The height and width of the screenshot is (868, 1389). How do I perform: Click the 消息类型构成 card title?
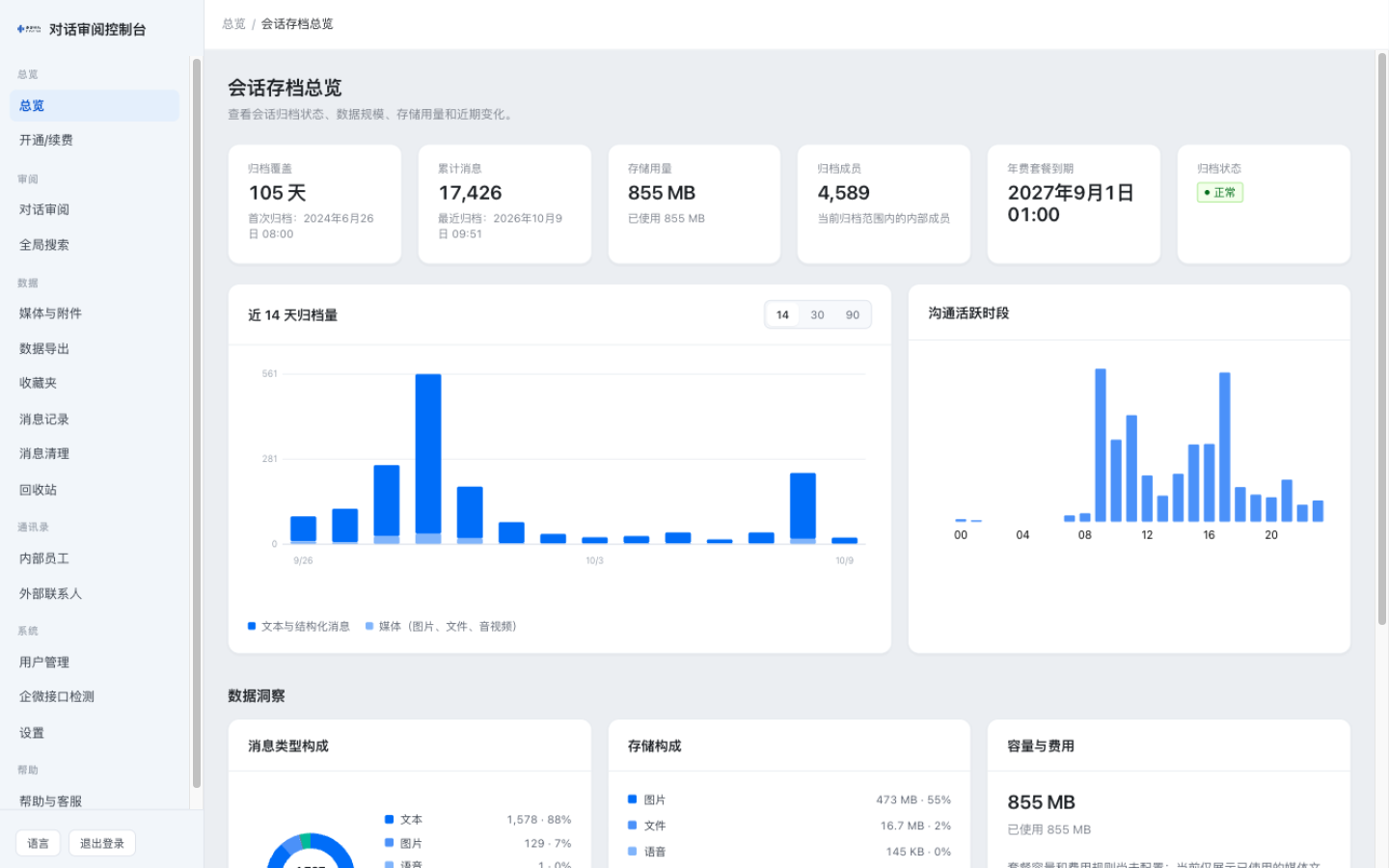288,746
